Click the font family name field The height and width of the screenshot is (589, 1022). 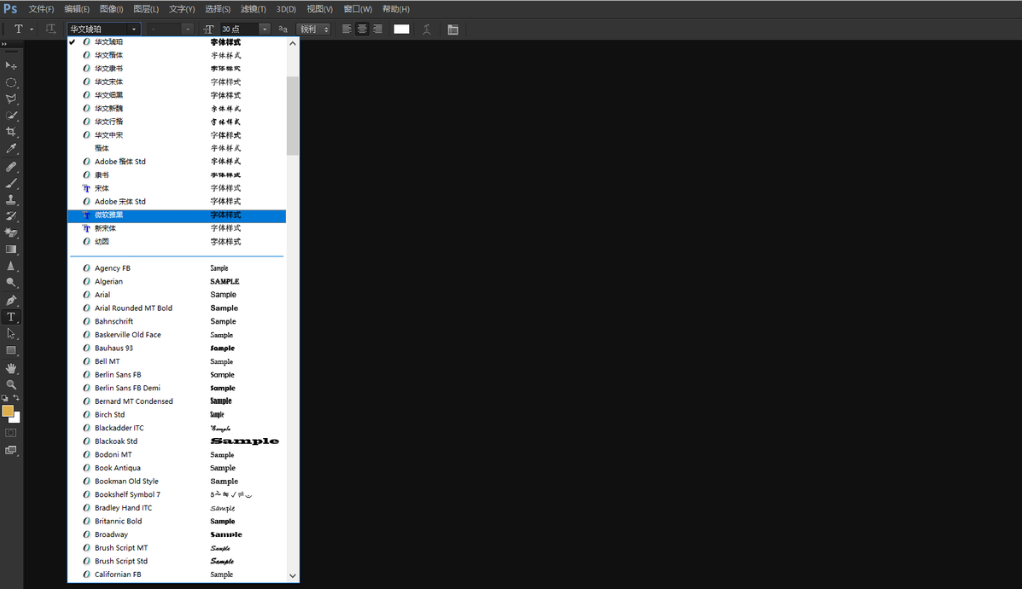pos(98,29)
